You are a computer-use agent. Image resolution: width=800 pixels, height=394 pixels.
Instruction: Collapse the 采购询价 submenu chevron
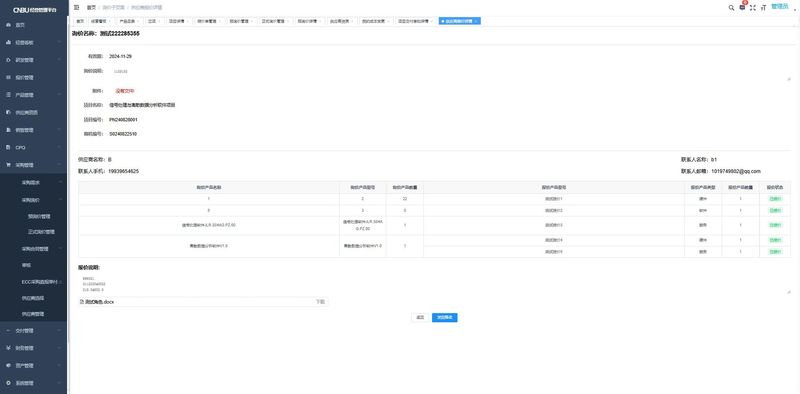click(x=60, y=200)
